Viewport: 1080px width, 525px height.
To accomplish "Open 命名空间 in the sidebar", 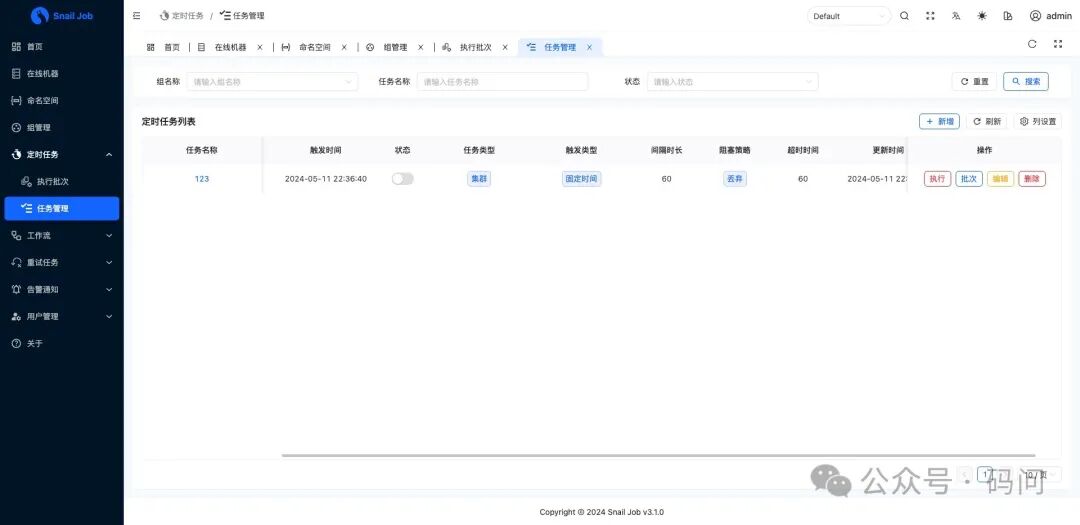I will (61, 101).
